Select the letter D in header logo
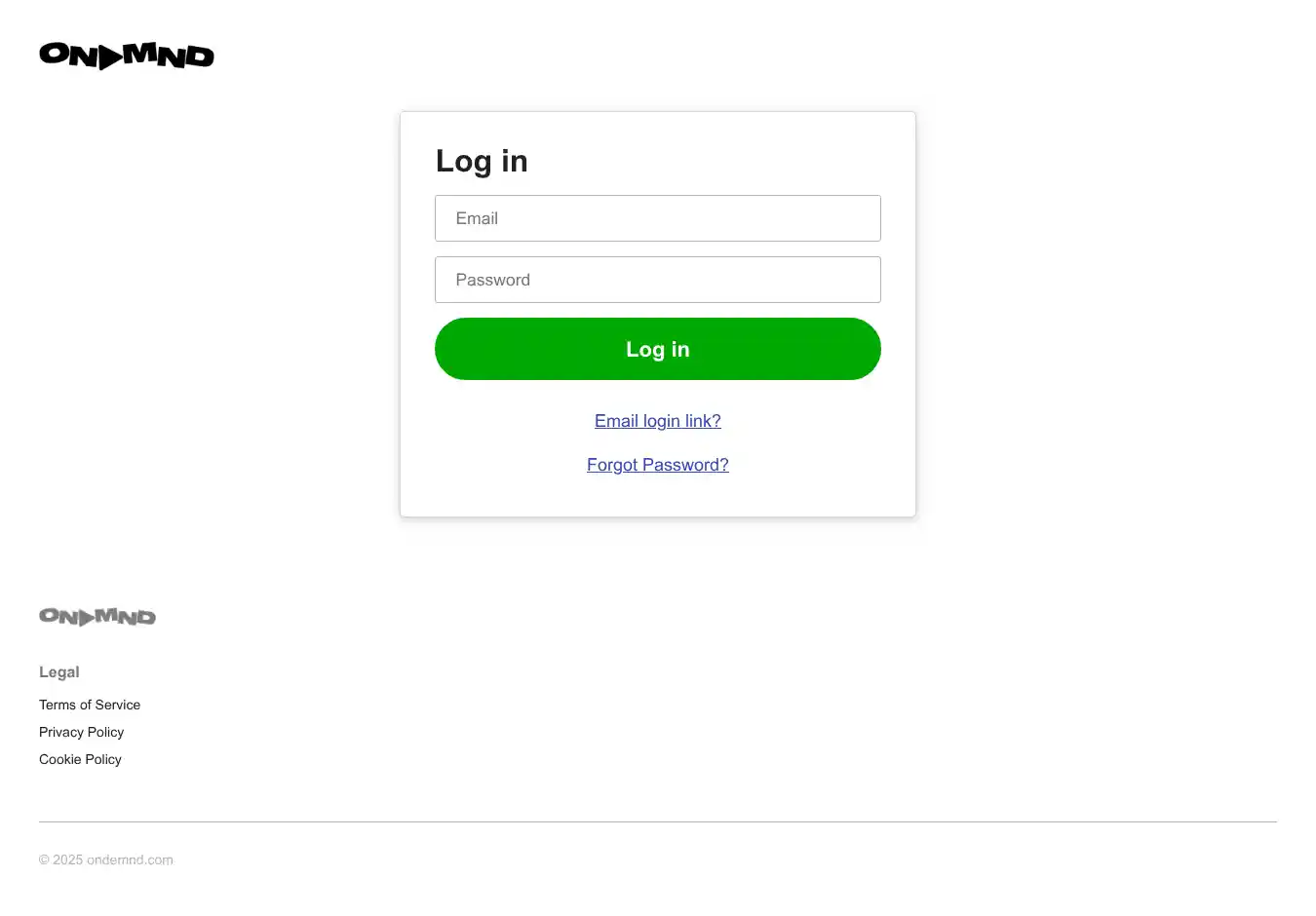Image resolution: width=1316 pixels, height=916 pixels. (200, 57)
